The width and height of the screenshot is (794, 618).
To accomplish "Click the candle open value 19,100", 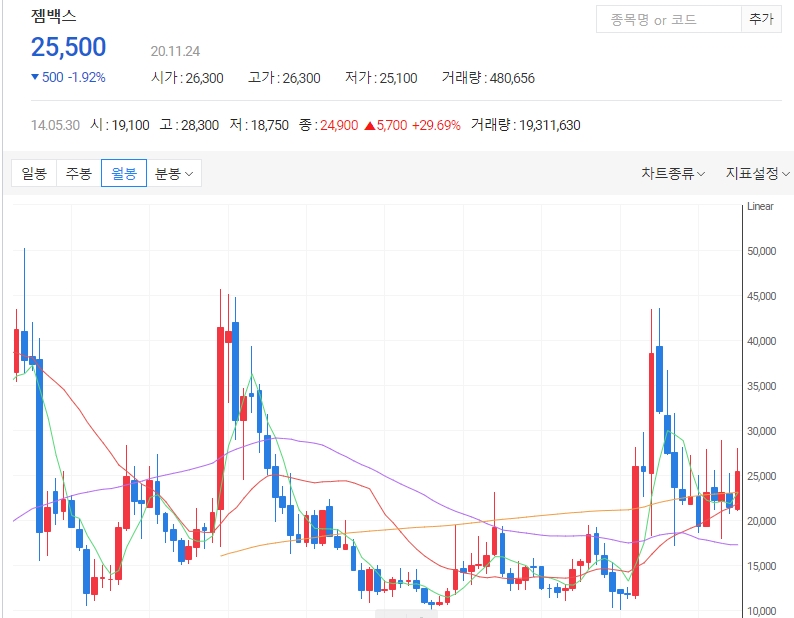I will [x=130, y=125].
